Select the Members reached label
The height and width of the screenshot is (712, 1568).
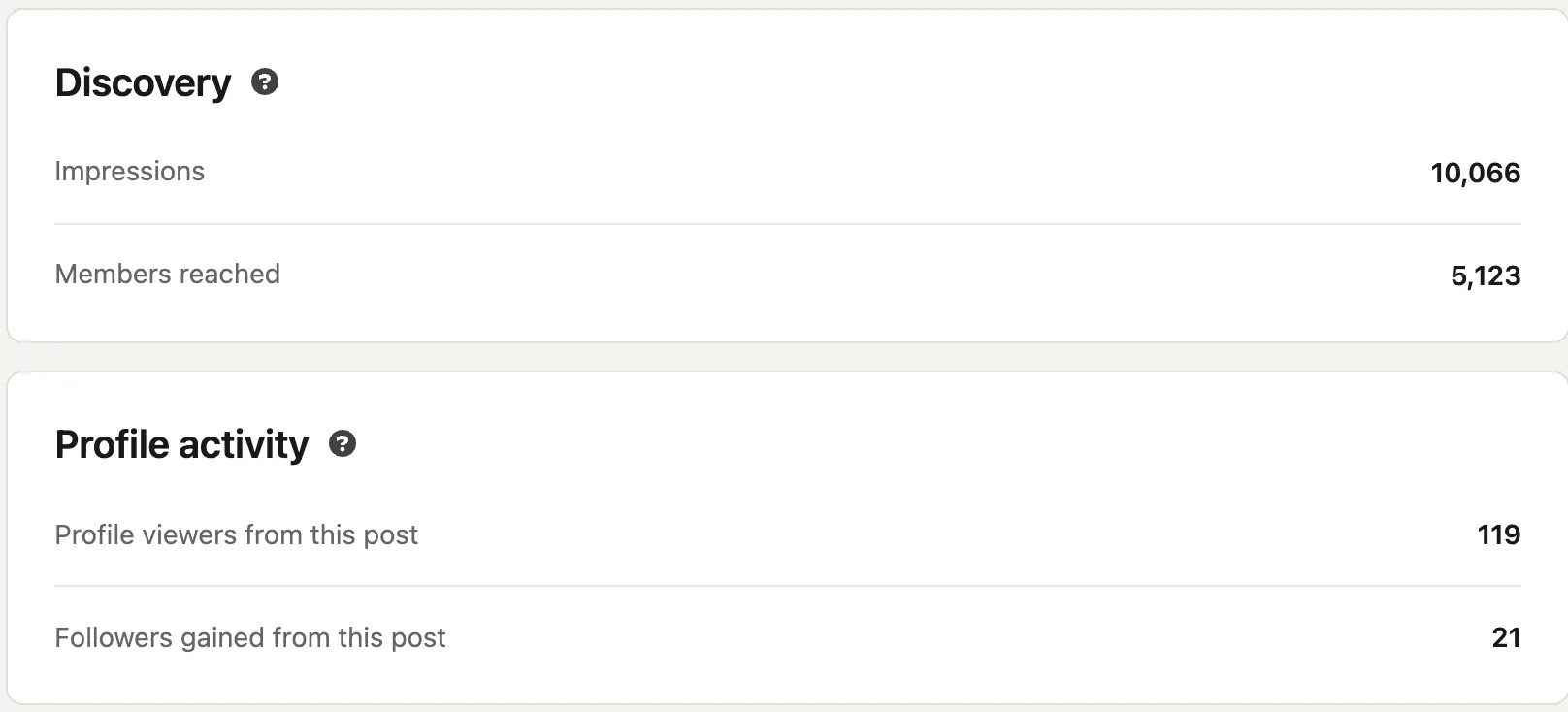(x=167, y=275)
